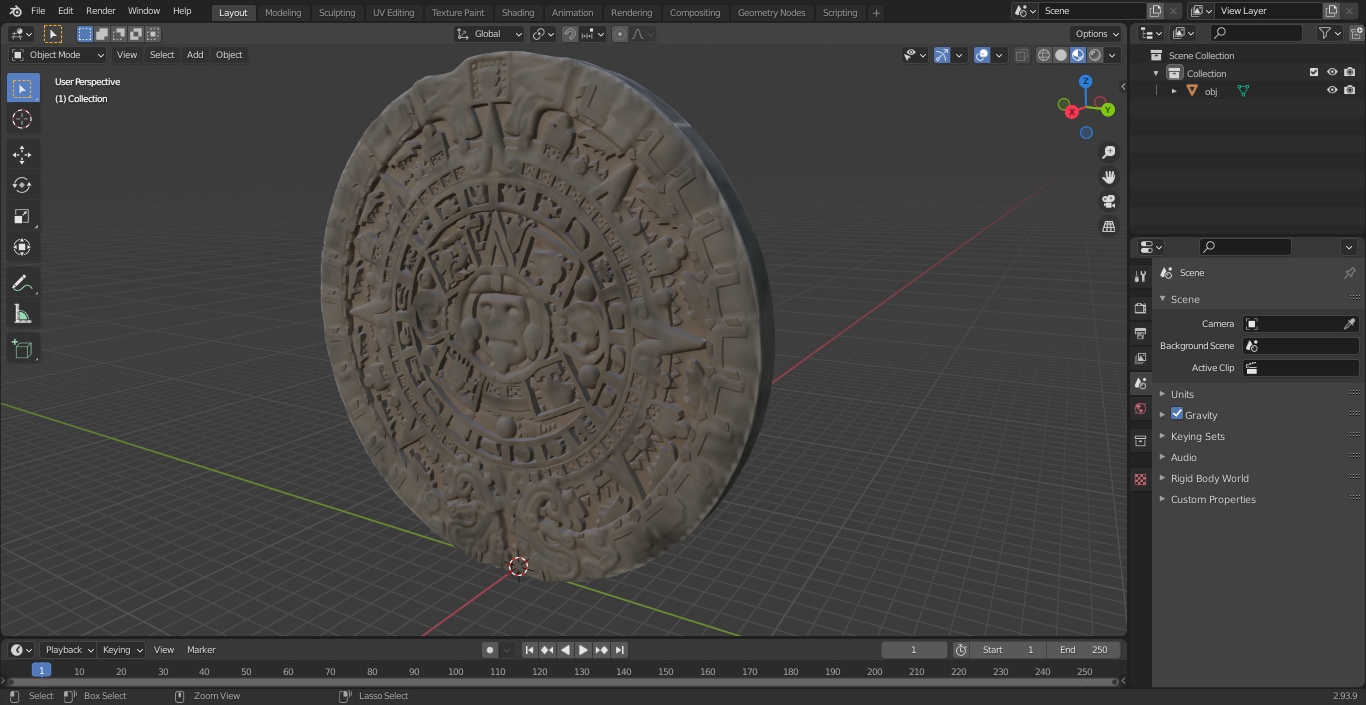Open the Tool properties tab
This screenshot has width=1366, height=705.
[x=1140, y=276]
